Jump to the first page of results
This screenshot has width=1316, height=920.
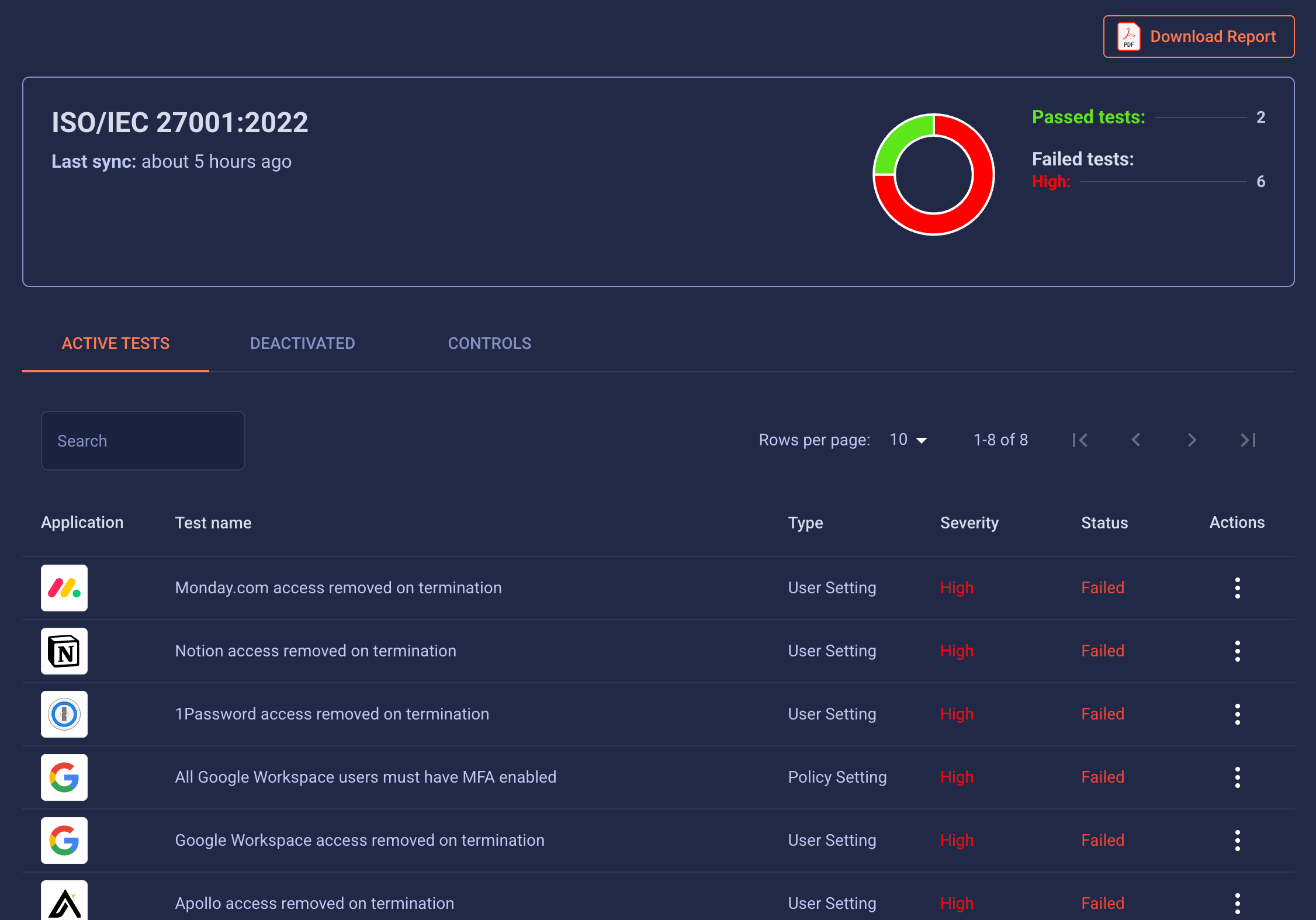click(x=1080, y=440)
